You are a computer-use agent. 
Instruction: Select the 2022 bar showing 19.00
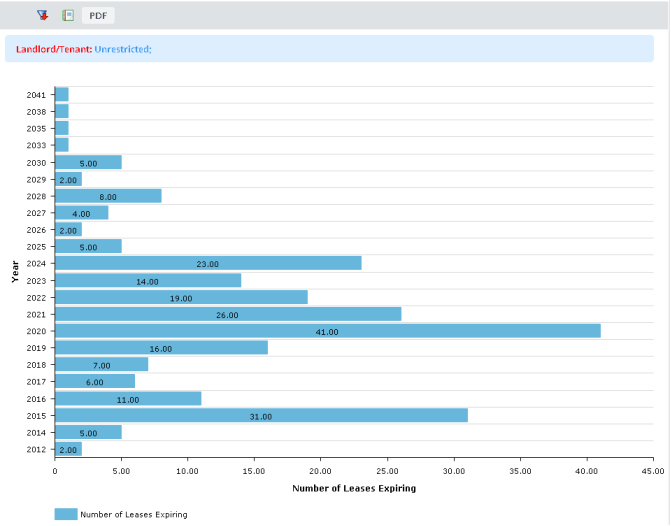[181, 297]
